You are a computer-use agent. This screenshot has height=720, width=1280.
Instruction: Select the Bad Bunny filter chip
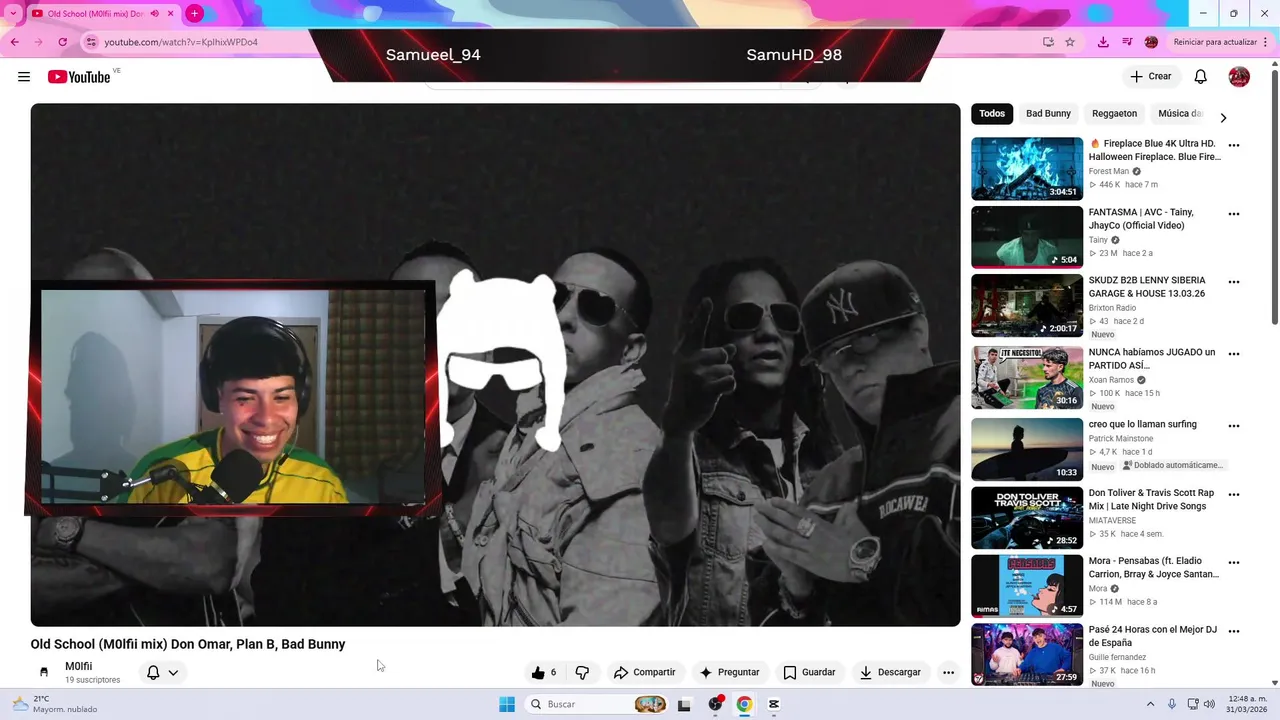pos(1048,114)
